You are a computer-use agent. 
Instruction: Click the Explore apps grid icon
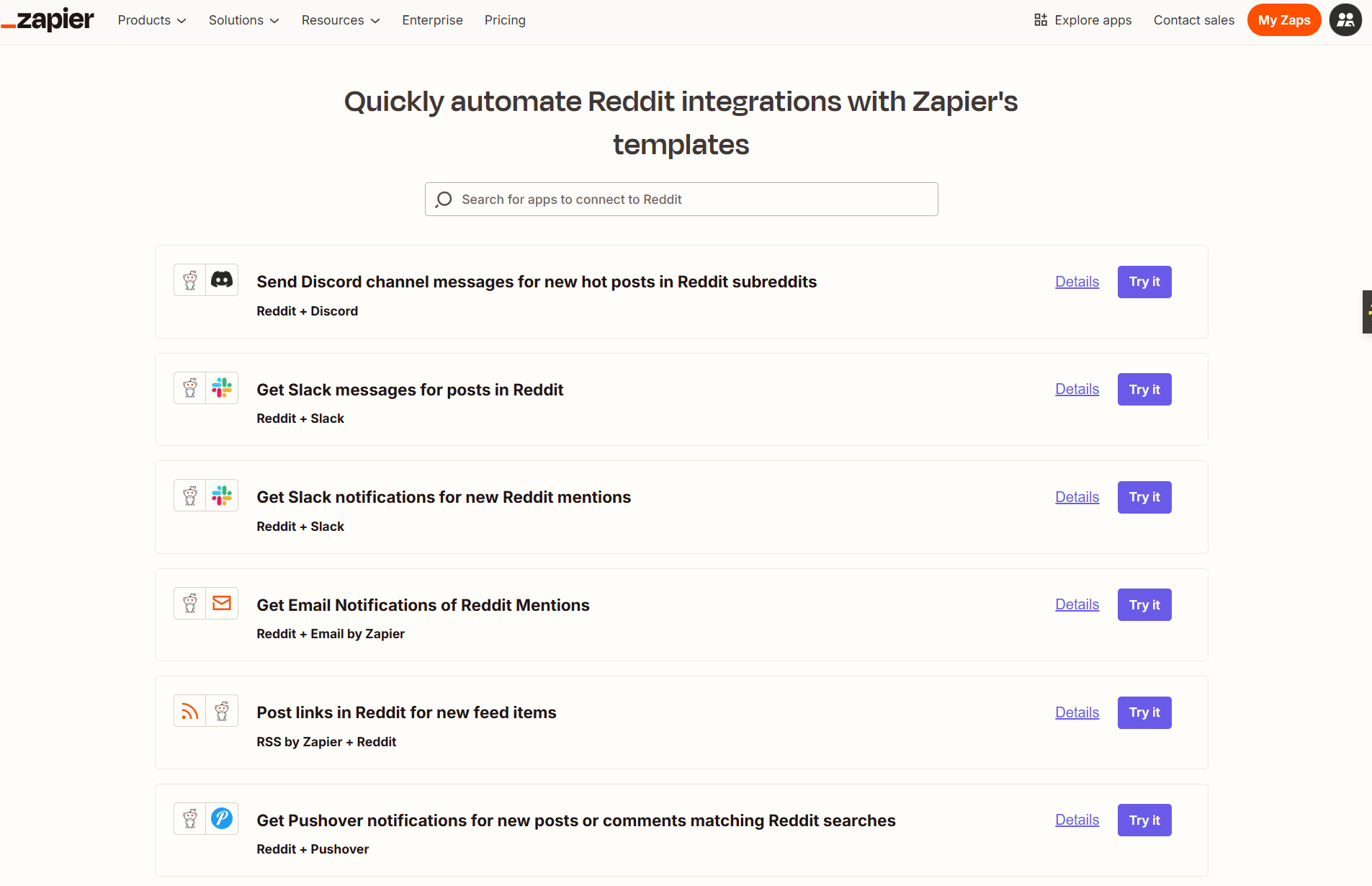[1040, 20]
